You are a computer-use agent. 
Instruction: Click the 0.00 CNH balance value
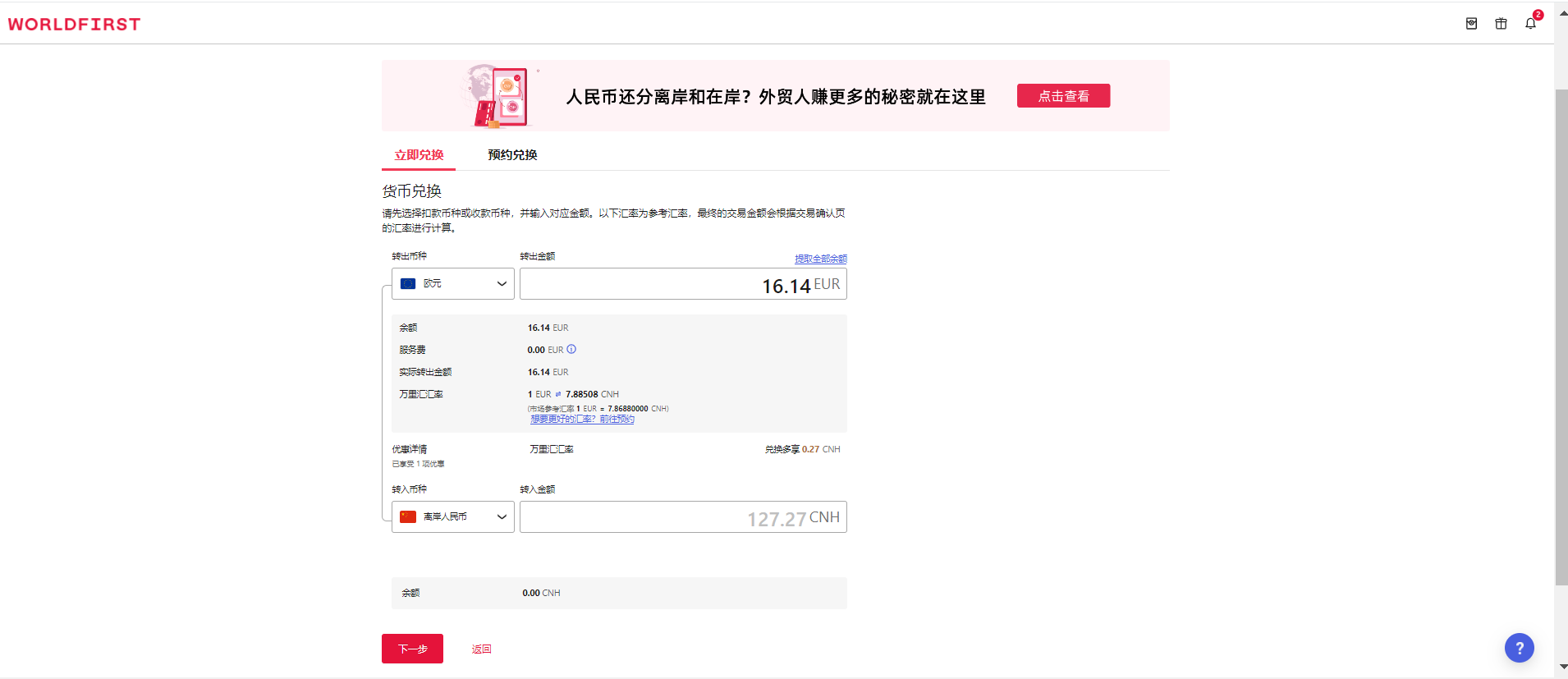point(541,593)
